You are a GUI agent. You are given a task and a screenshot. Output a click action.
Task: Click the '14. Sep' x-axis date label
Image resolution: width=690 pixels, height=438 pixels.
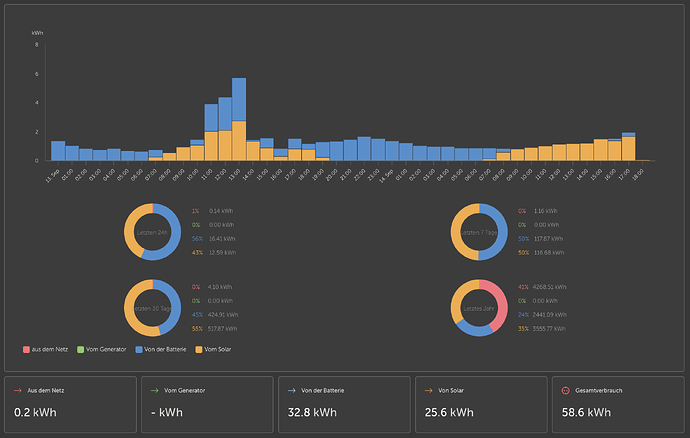[x=387, y=176]
